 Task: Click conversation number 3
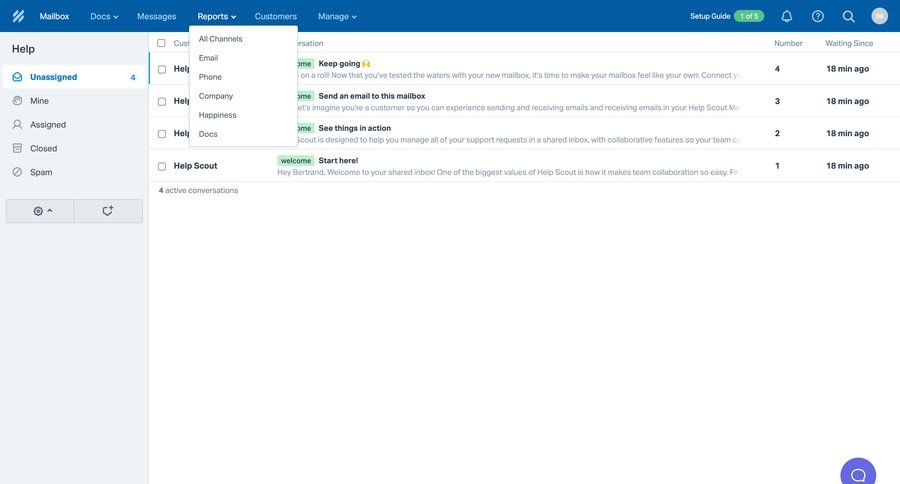tap(777, 101)
